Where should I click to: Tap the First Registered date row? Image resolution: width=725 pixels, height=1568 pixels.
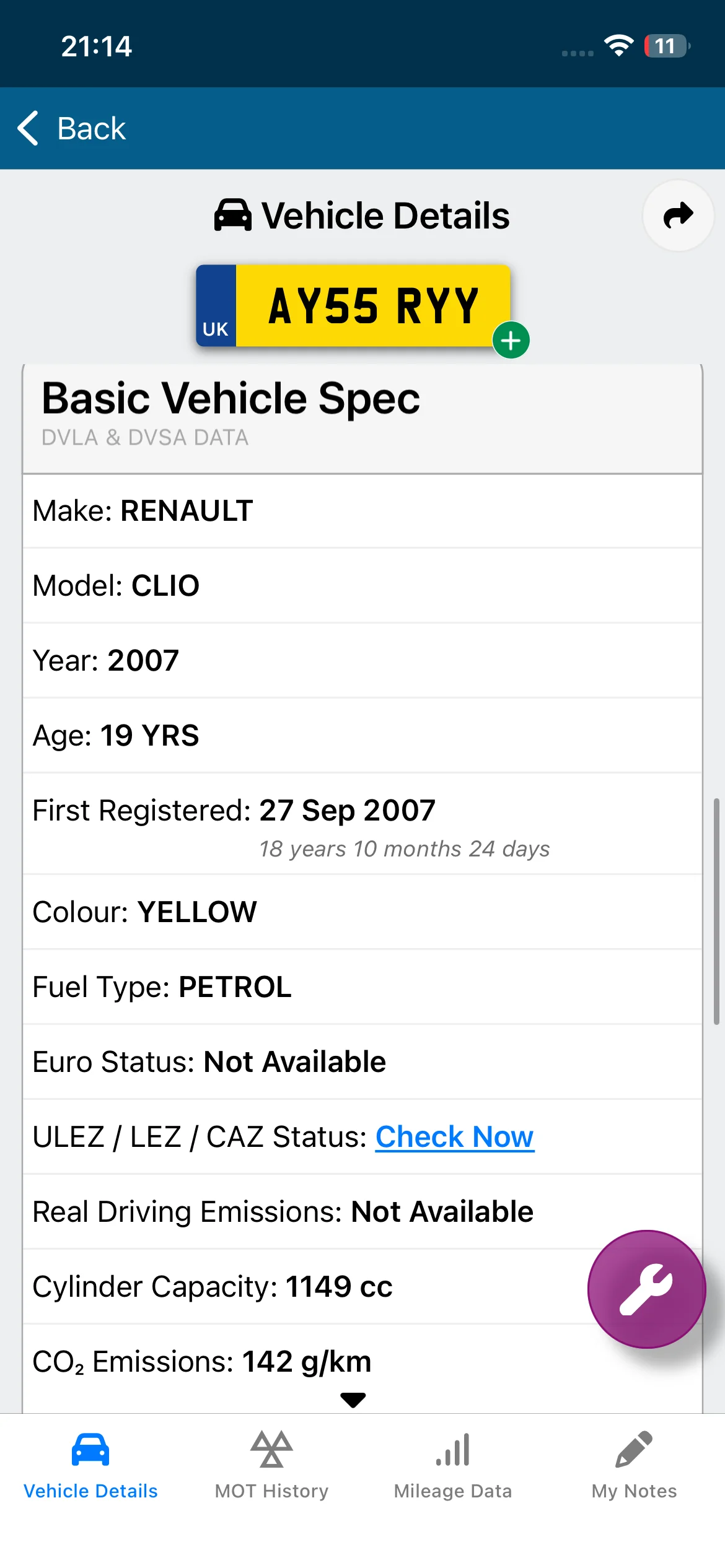tap(362, 824)
